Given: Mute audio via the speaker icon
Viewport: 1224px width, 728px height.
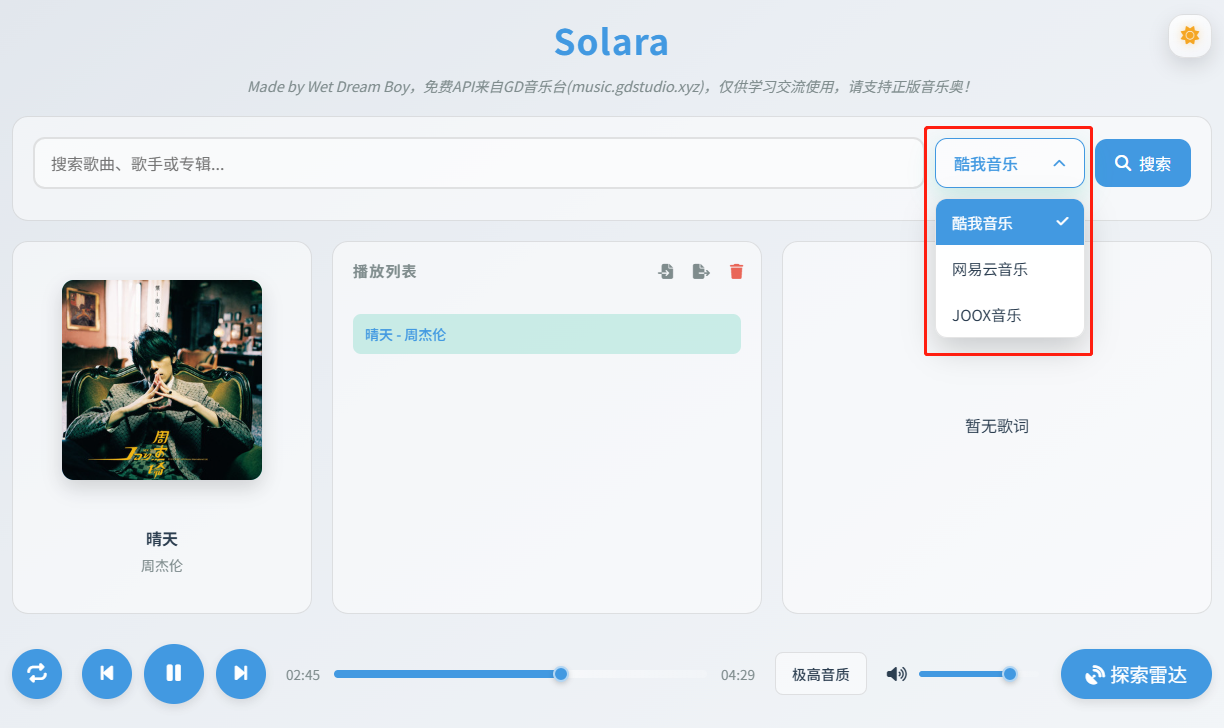Looking at the screenshot, I should [x=896, y=673].
